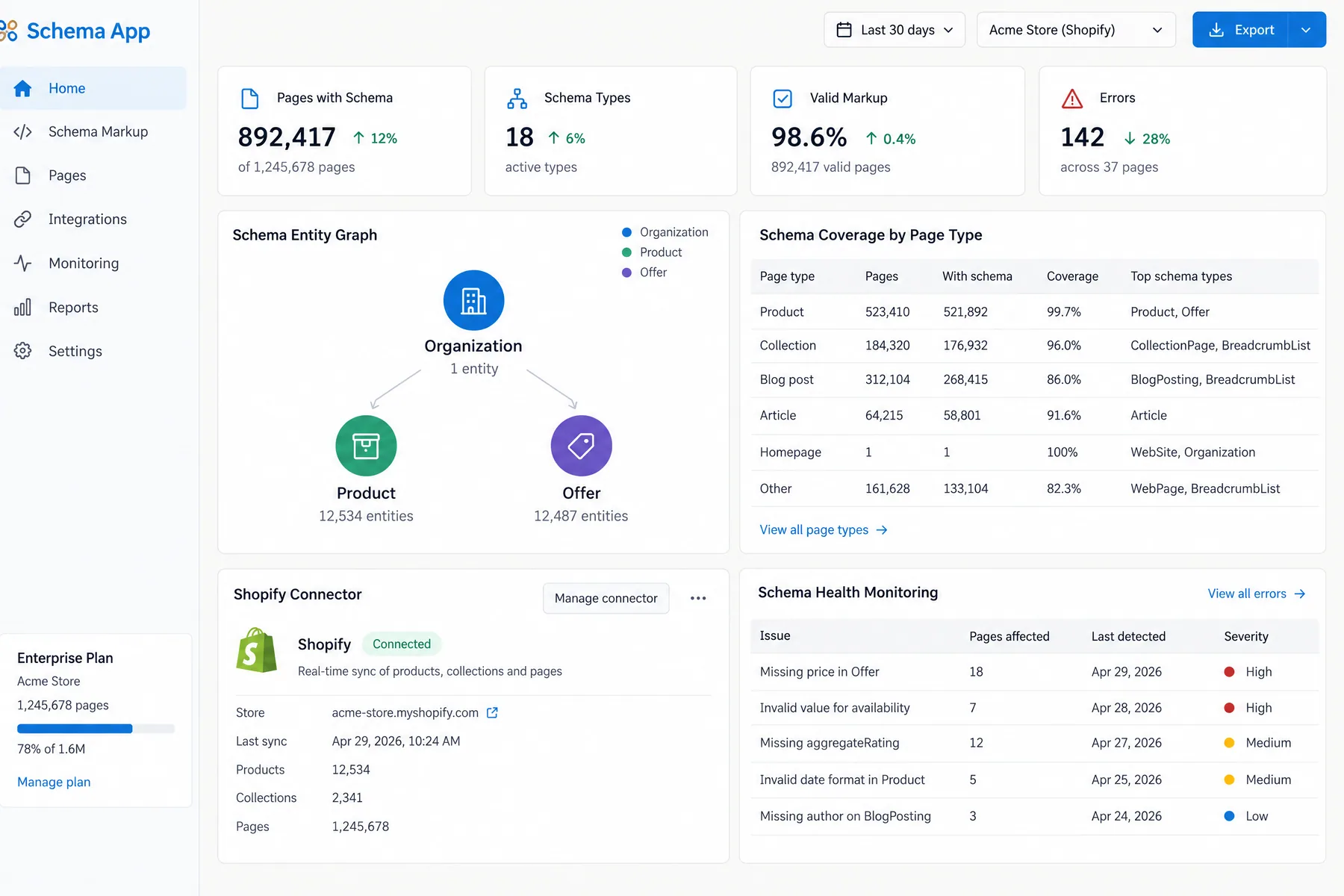Select the Product box node in graph
The width and height of the screenshot is (1344, 896).
tap(366, 446)
